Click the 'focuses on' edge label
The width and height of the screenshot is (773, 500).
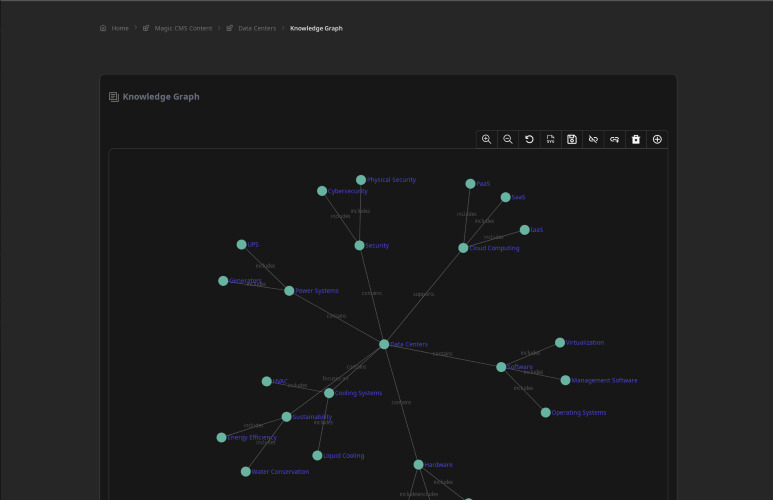click(335, 379)
